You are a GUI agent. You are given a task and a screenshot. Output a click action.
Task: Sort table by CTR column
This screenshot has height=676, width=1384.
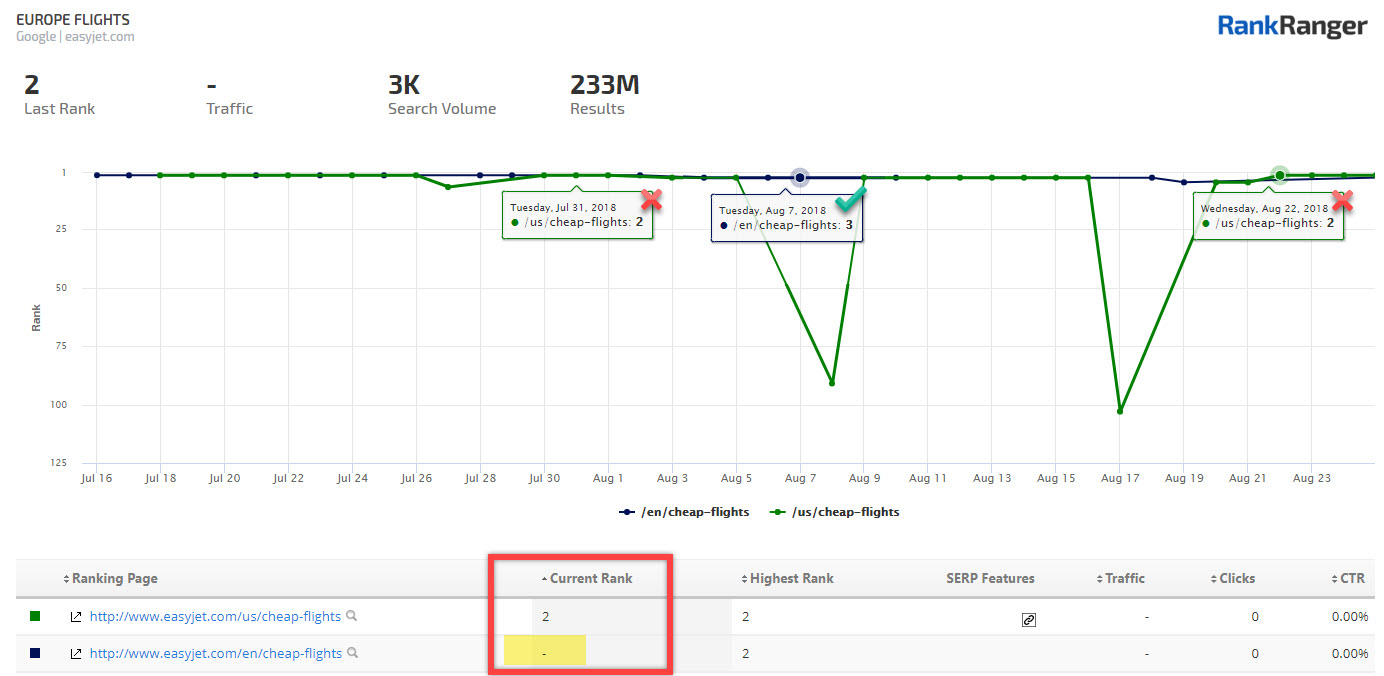point(1349,578)
